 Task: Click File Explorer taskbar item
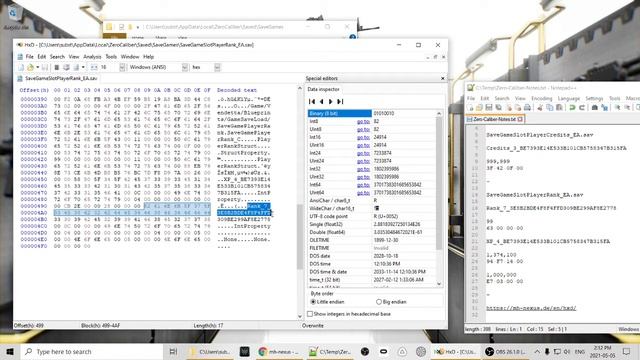pyautogui.click(x=211, y=351)
